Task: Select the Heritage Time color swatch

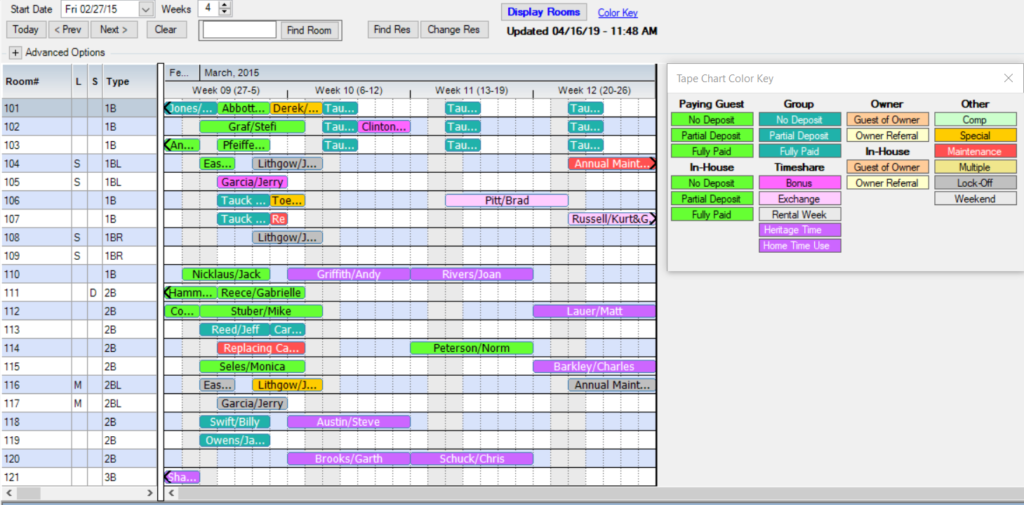Action: (799, 230)
